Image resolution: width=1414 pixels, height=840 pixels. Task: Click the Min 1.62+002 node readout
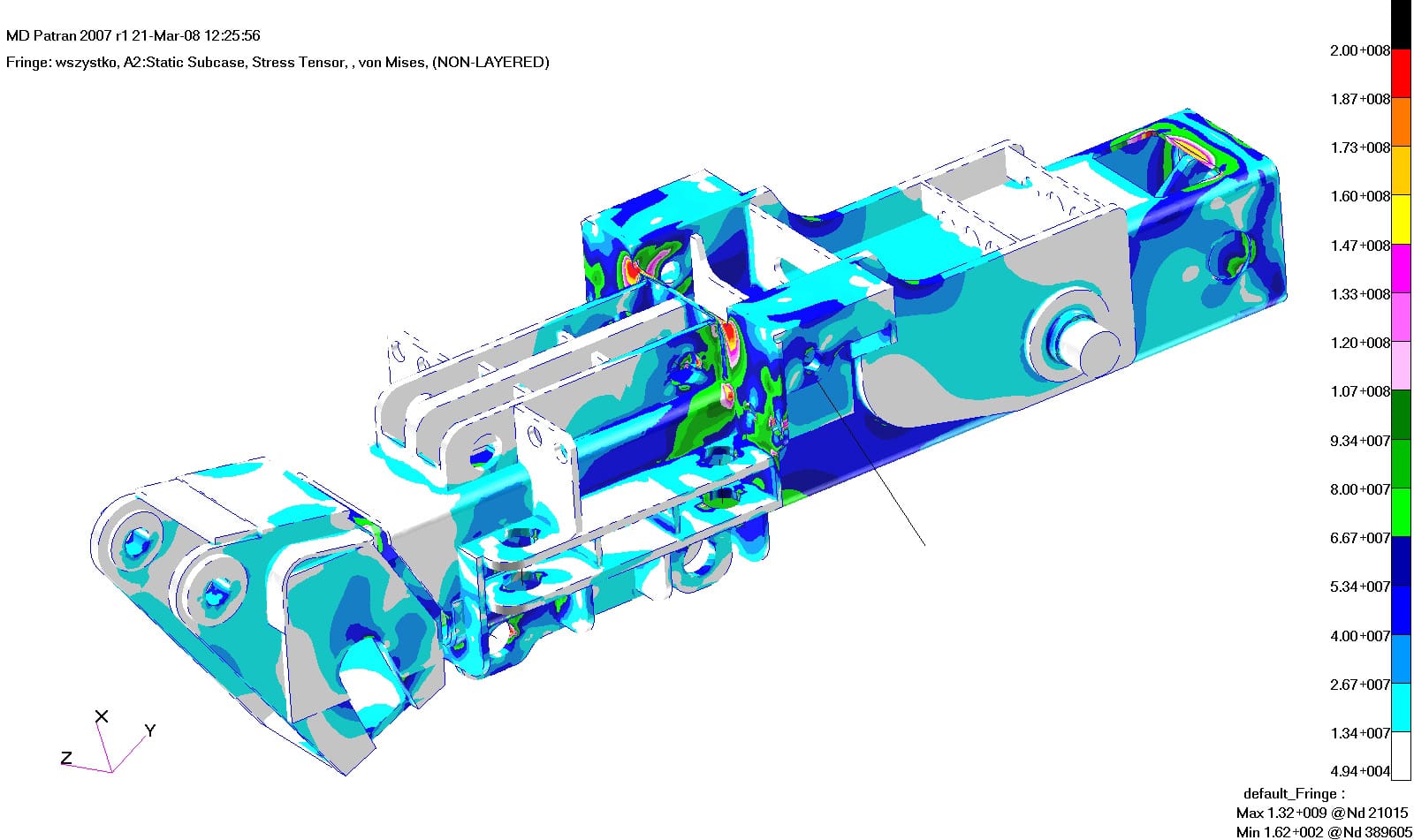(1324, 832)
